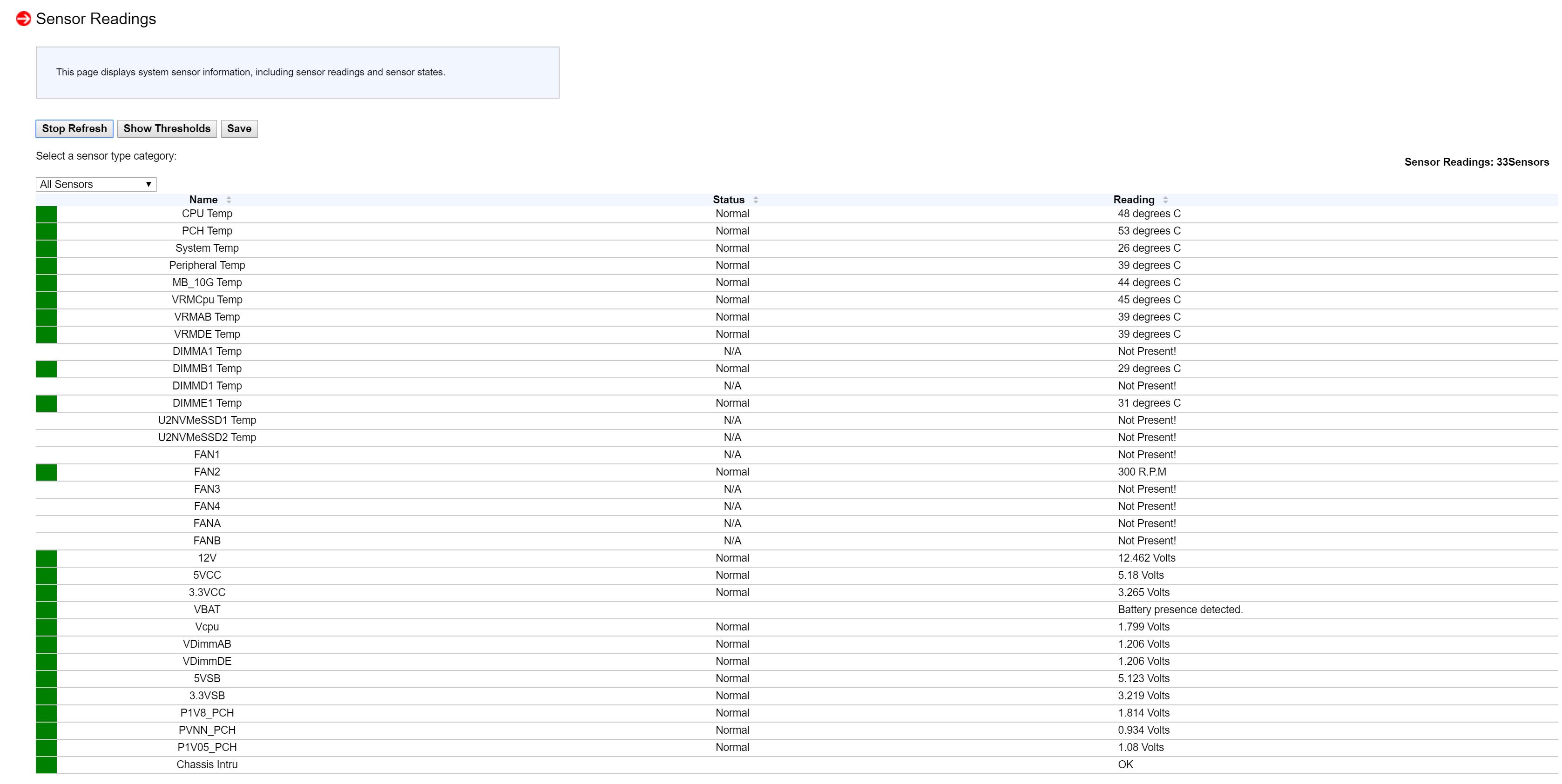Click green status indicator for CPU Temp

pyautogui.click(x=46, y=214)
